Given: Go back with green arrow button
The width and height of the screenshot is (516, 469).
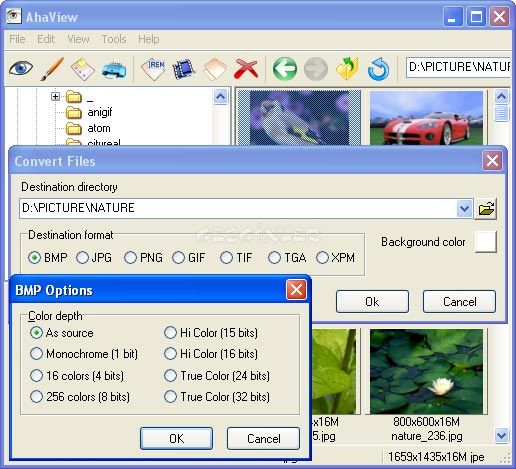Looking at the screenshot, I should [285, 69].
